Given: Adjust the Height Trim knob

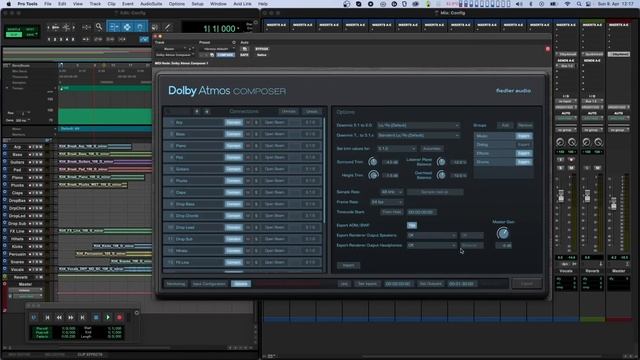Looking at the screenshot, I should (373, 175).
